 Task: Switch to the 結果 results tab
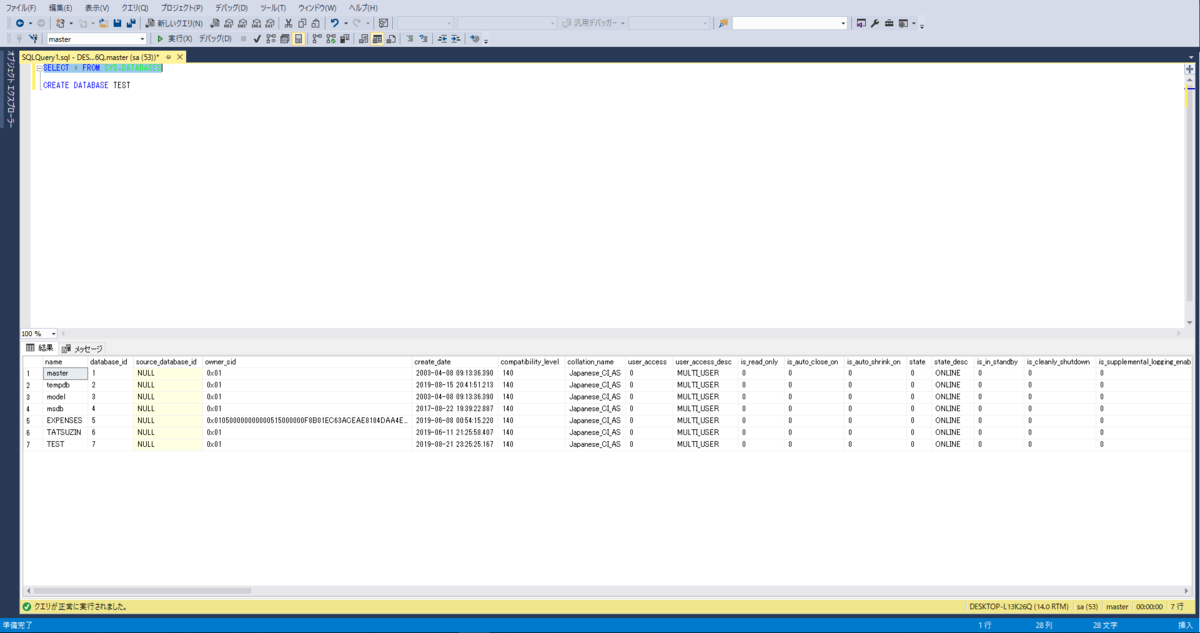pyautogui.click(x=40, y=348)
